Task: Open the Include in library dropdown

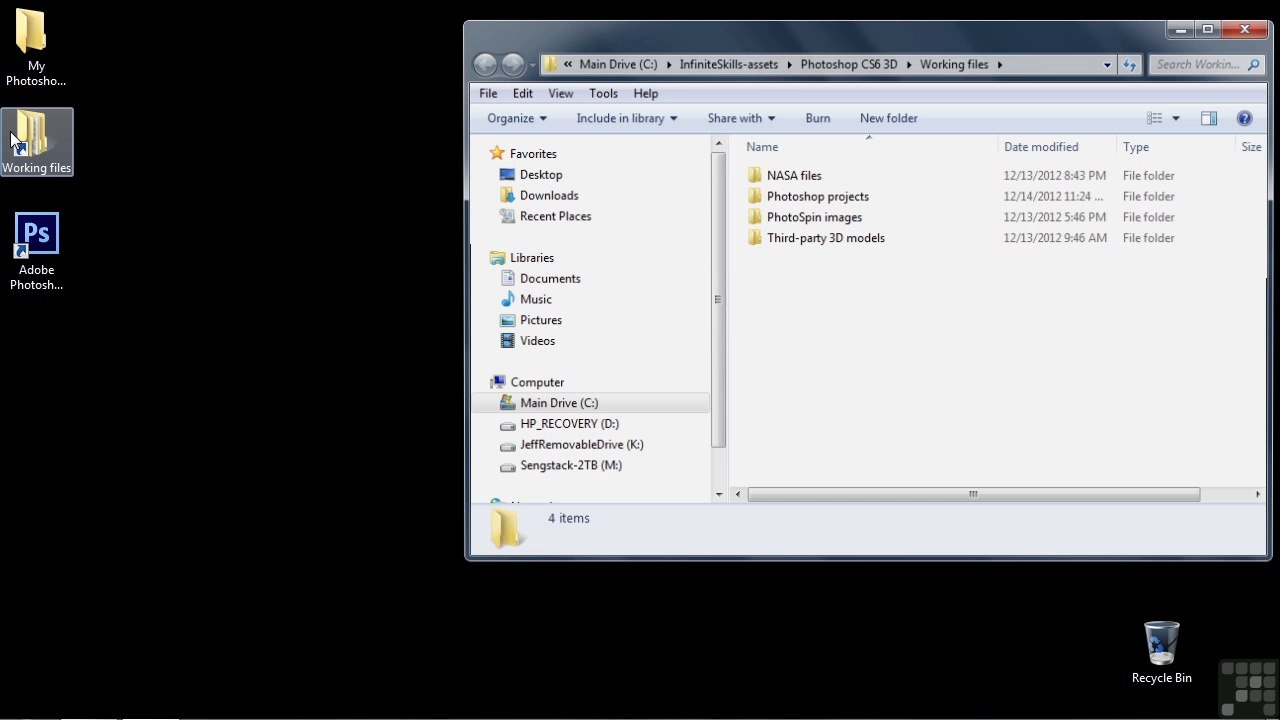Action: coord(627,118)
